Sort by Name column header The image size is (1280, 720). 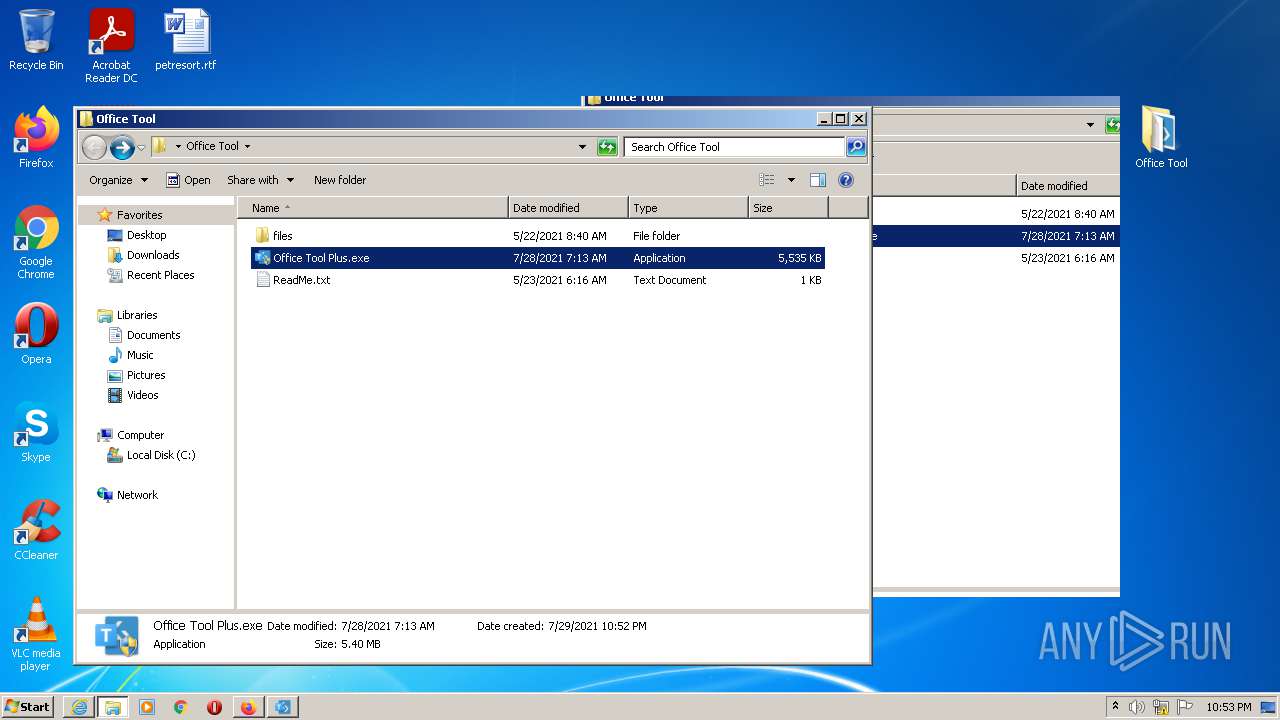373,208
